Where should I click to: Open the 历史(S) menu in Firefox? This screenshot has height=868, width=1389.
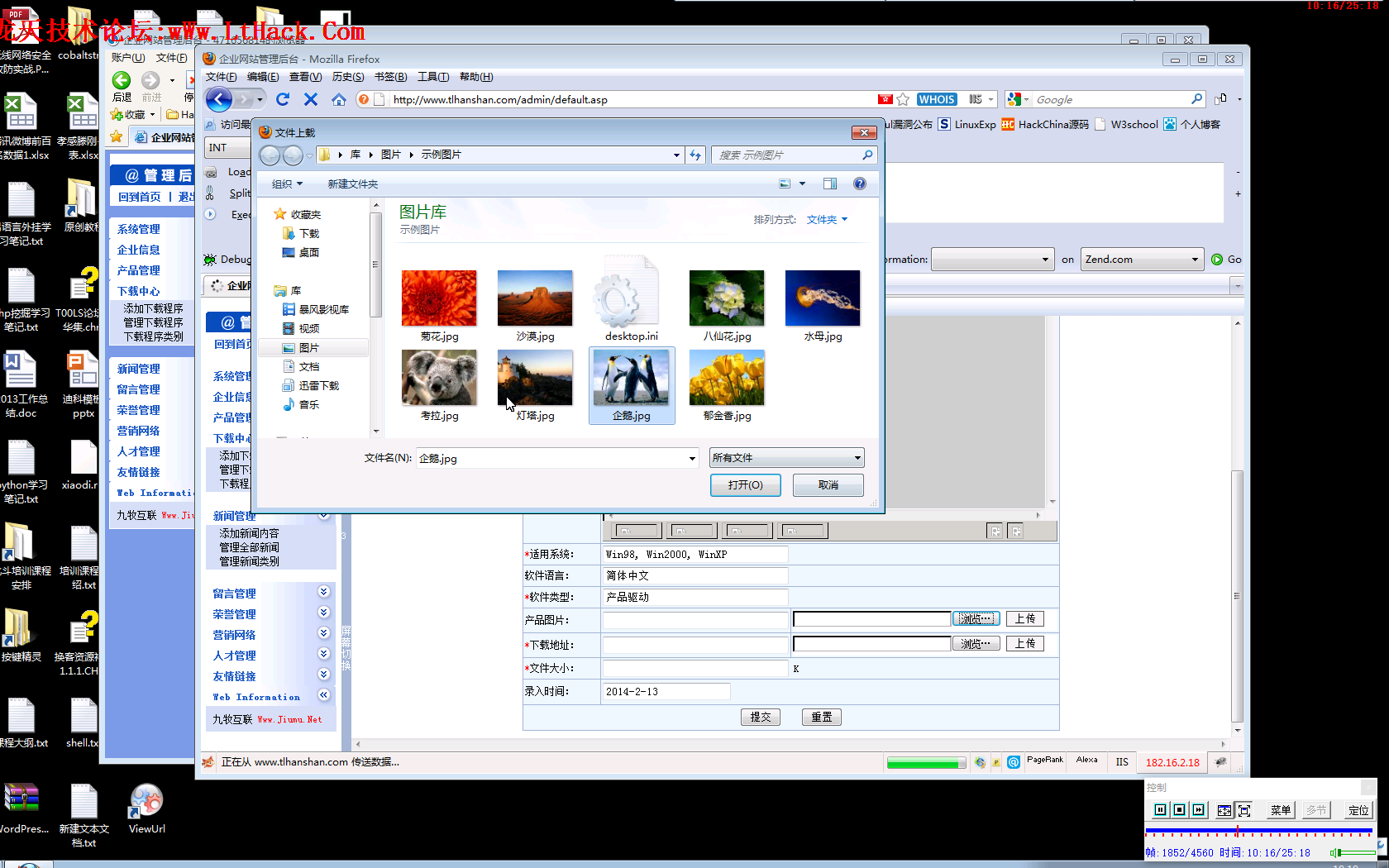pos(348,77)
